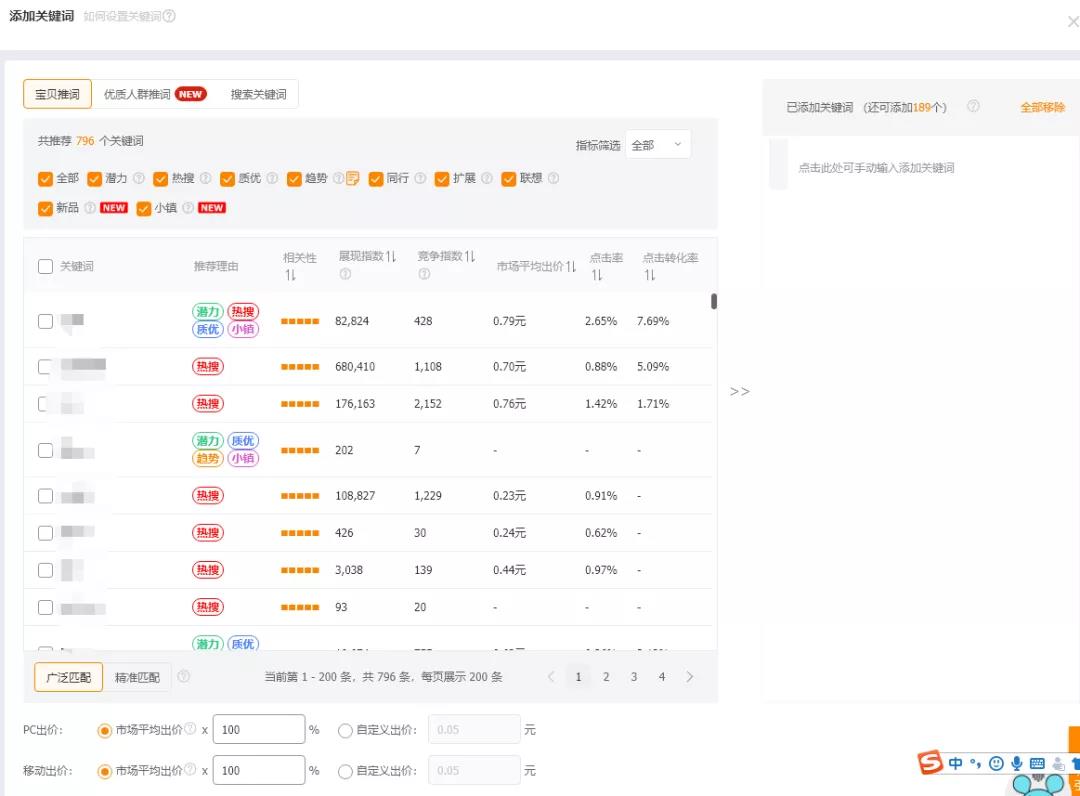The height and width of the screenshot is (796, 1080).
Task: Sort by 展现指数 using its sort arrows
Action: coord(391,257)
